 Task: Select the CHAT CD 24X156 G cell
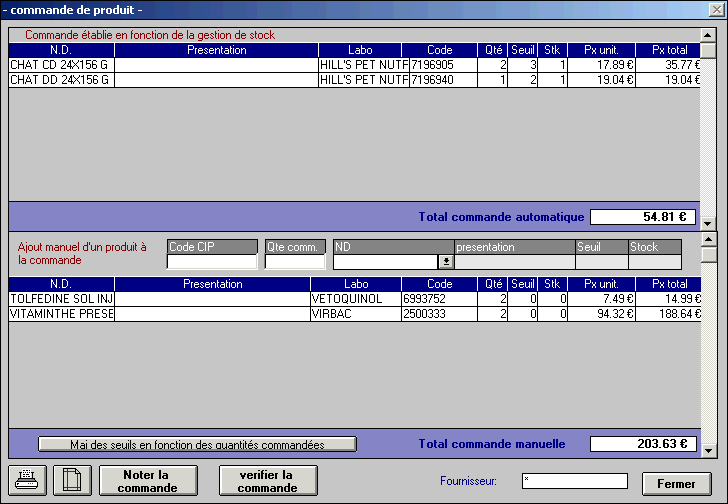pyautogui.click(x=61, y=65)
